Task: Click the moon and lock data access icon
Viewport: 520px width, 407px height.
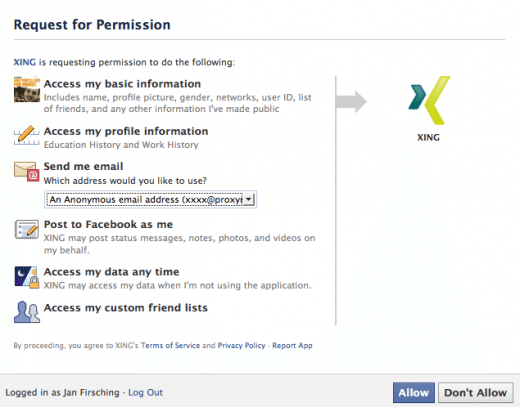Action: pyautogui.click(x=27, y=277)
